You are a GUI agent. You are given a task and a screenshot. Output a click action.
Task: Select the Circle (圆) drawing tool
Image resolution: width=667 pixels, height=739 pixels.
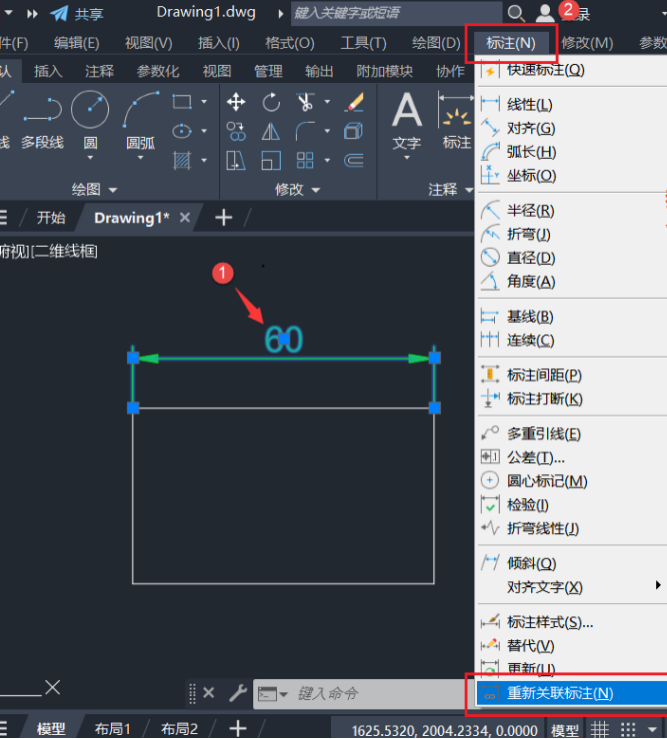(x=90, y=110)
